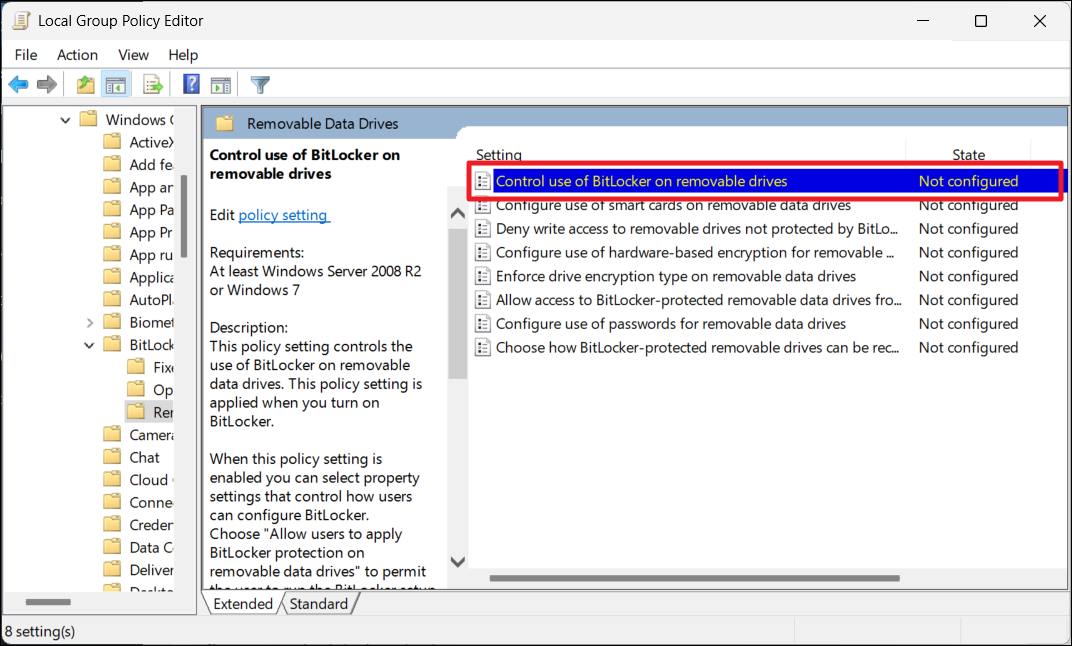Screen dimensions: 1072x646
Task: Expand the Biometrics tree node
Action: (x=90, y=322)
